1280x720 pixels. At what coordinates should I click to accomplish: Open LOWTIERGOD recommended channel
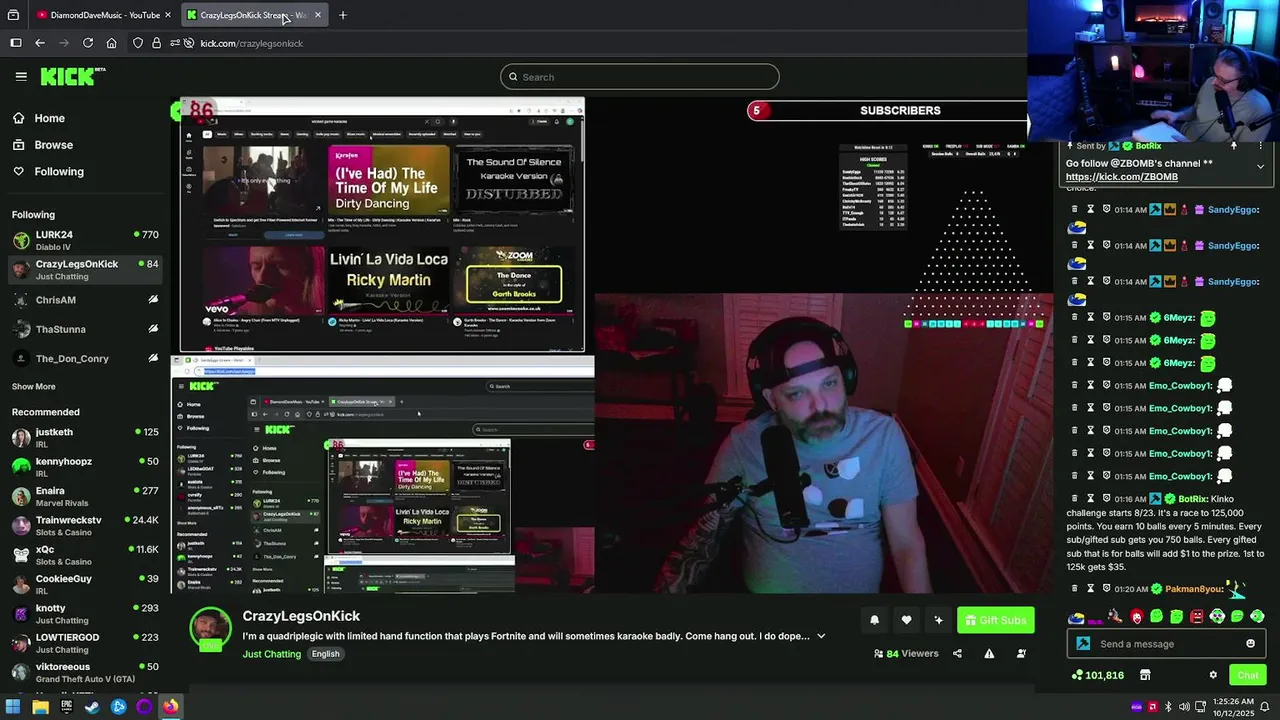85,643
